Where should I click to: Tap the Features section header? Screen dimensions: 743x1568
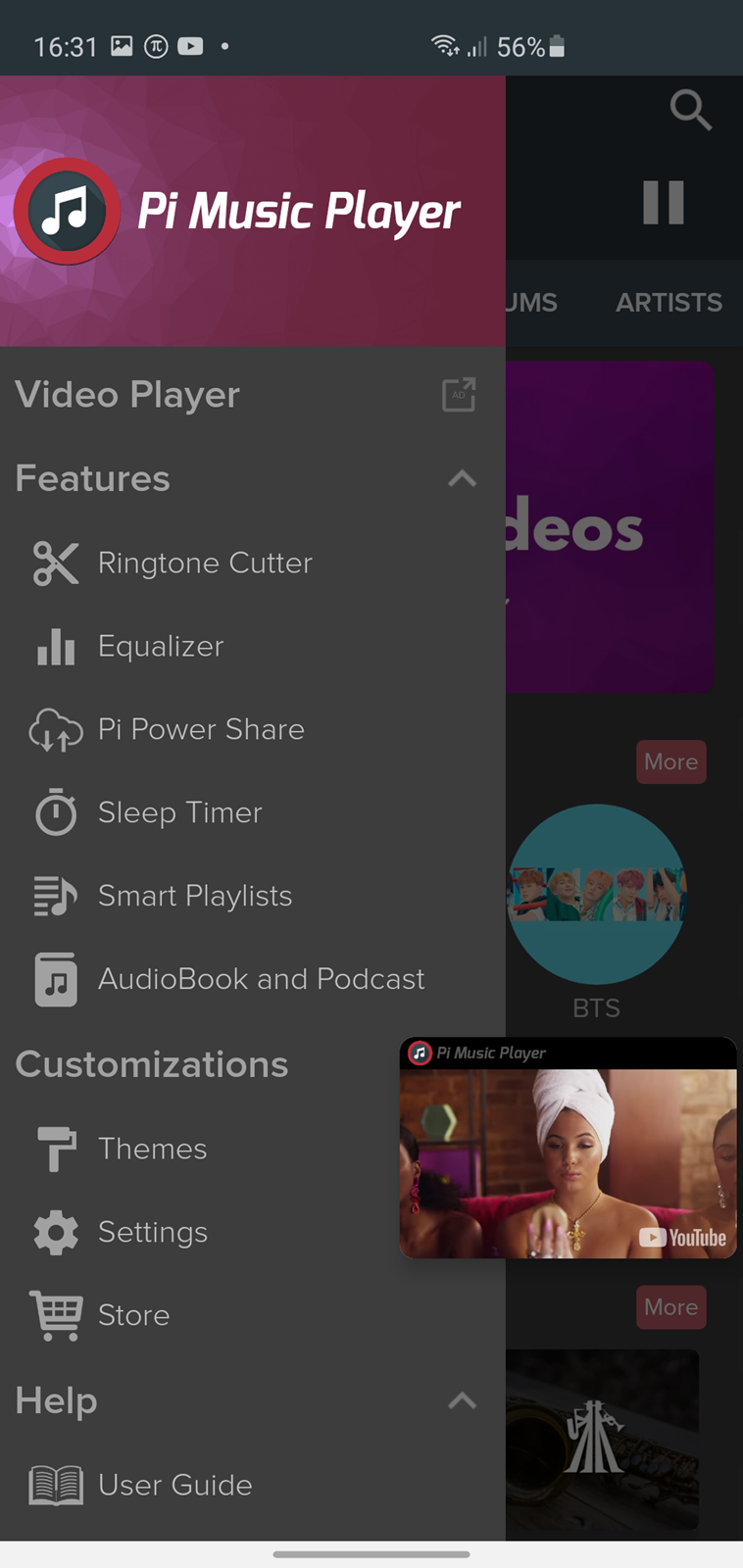tap(92, 478)
